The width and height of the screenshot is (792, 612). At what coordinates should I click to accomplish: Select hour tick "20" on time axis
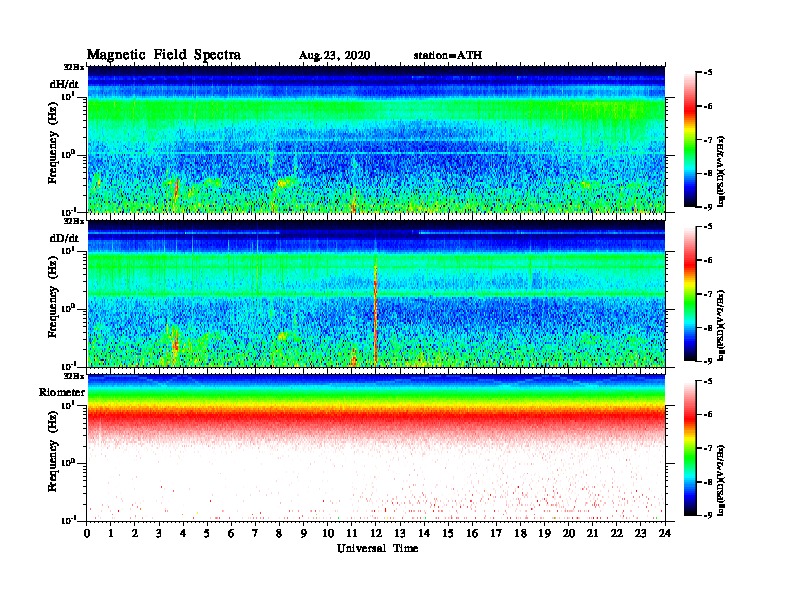tap(569, 534)
